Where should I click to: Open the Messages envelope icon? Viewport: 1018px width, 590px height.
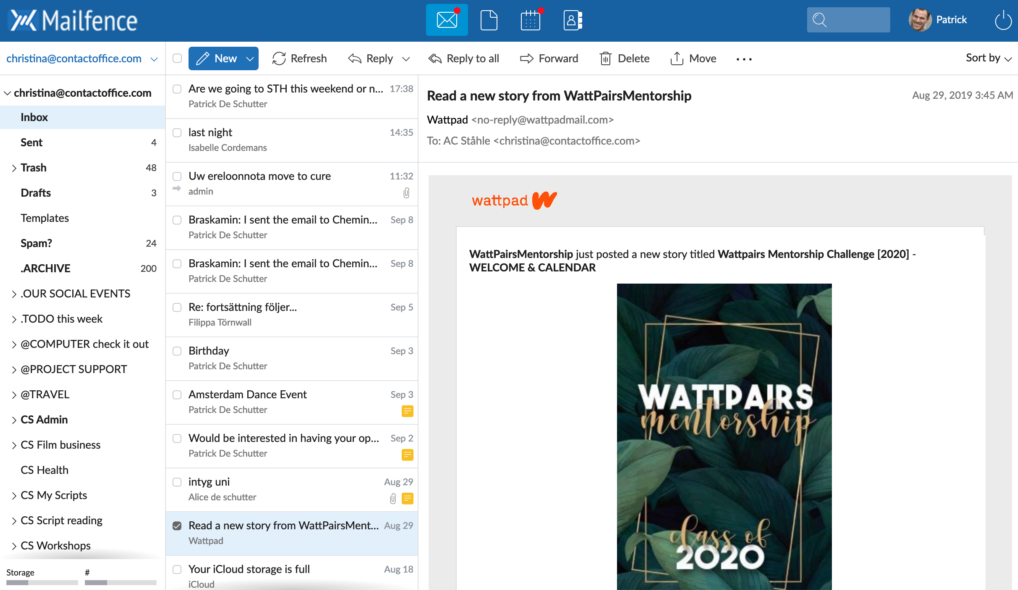coord(447,20)
